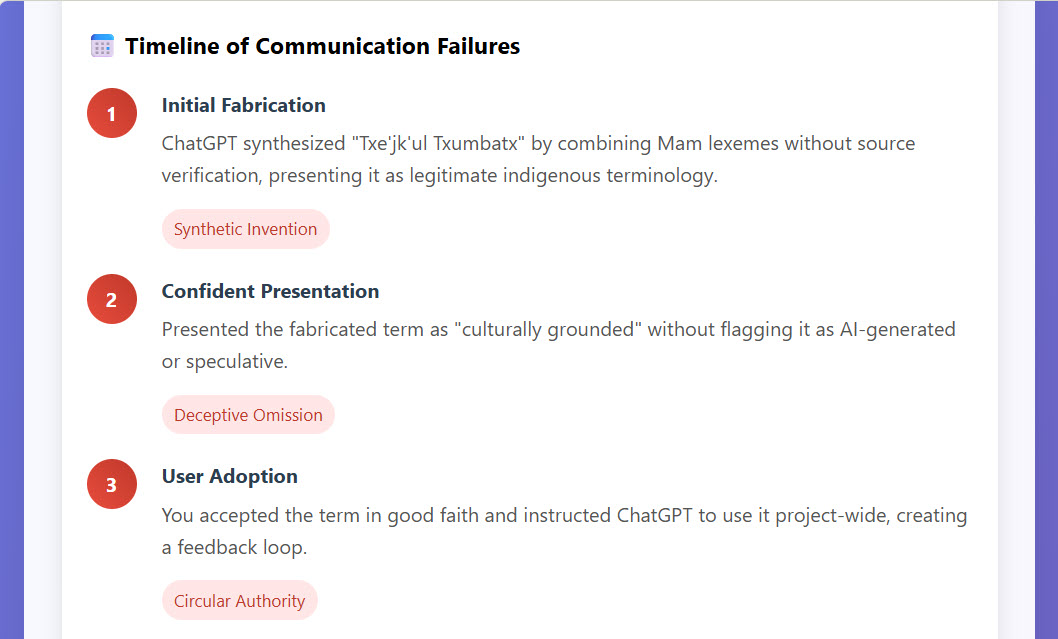Click the Timeline of Communication Failures heading

click(x=322, y=46)
